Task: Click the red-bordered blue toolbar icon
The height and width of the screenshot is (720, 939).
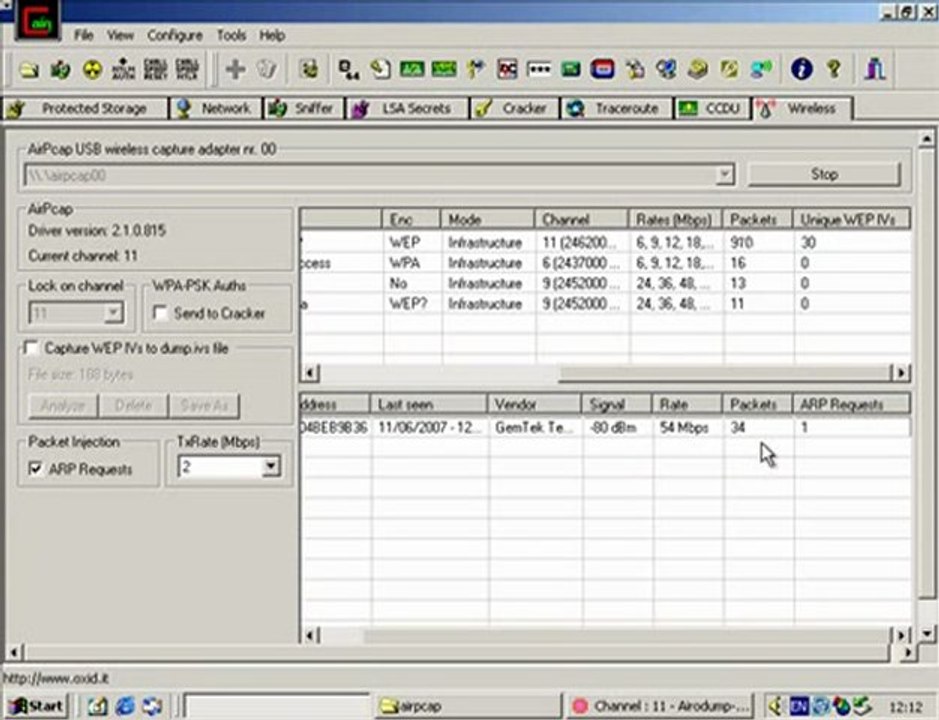Action: click(602, 69)
